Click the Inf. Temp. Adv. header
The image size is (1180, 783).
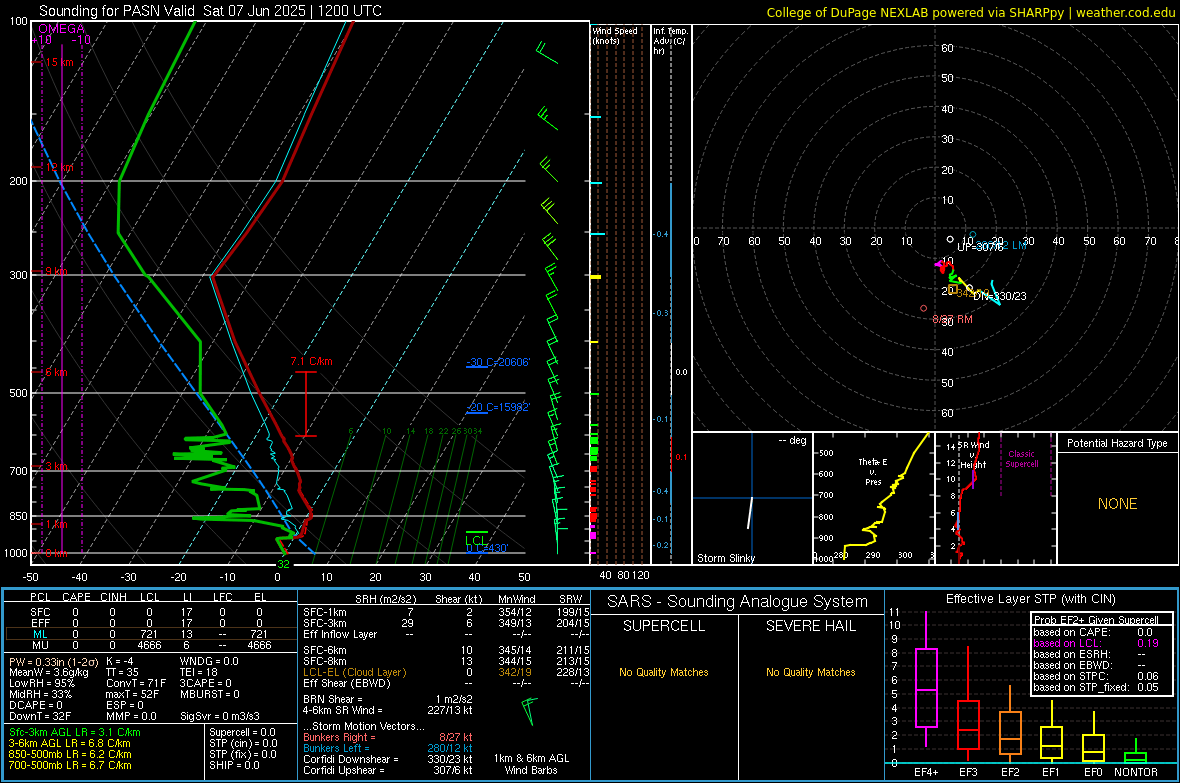pyautogui.click(x=670, y=41)
